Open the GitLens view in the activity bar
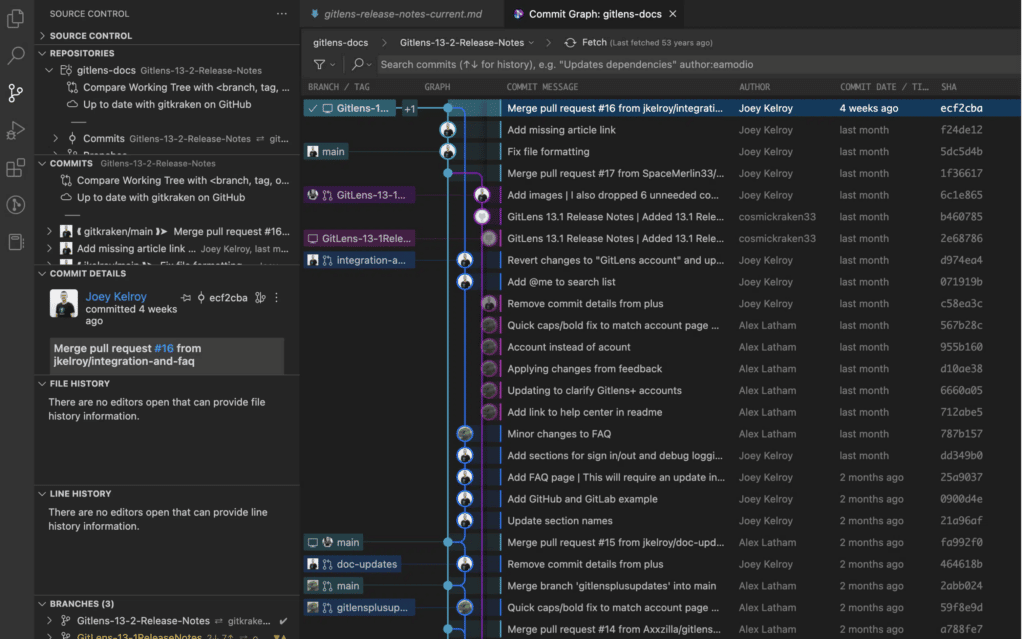Viewport: 1024px width, 639px height. [16, 205]
